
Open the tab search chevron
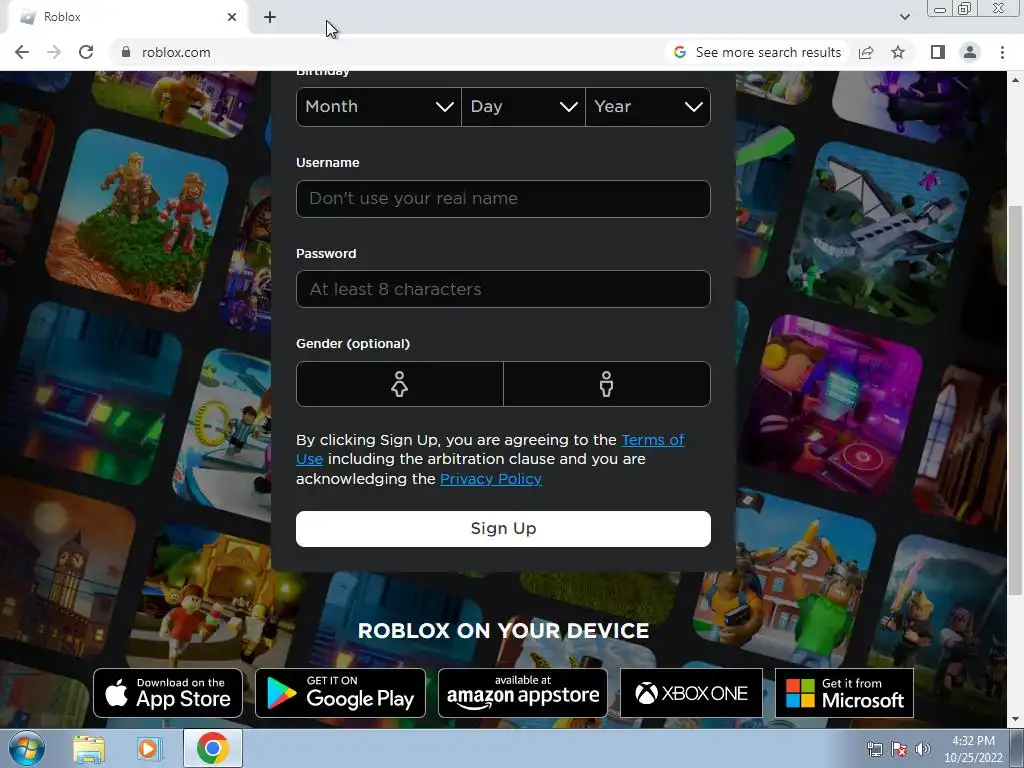click(x=904, y=17)
